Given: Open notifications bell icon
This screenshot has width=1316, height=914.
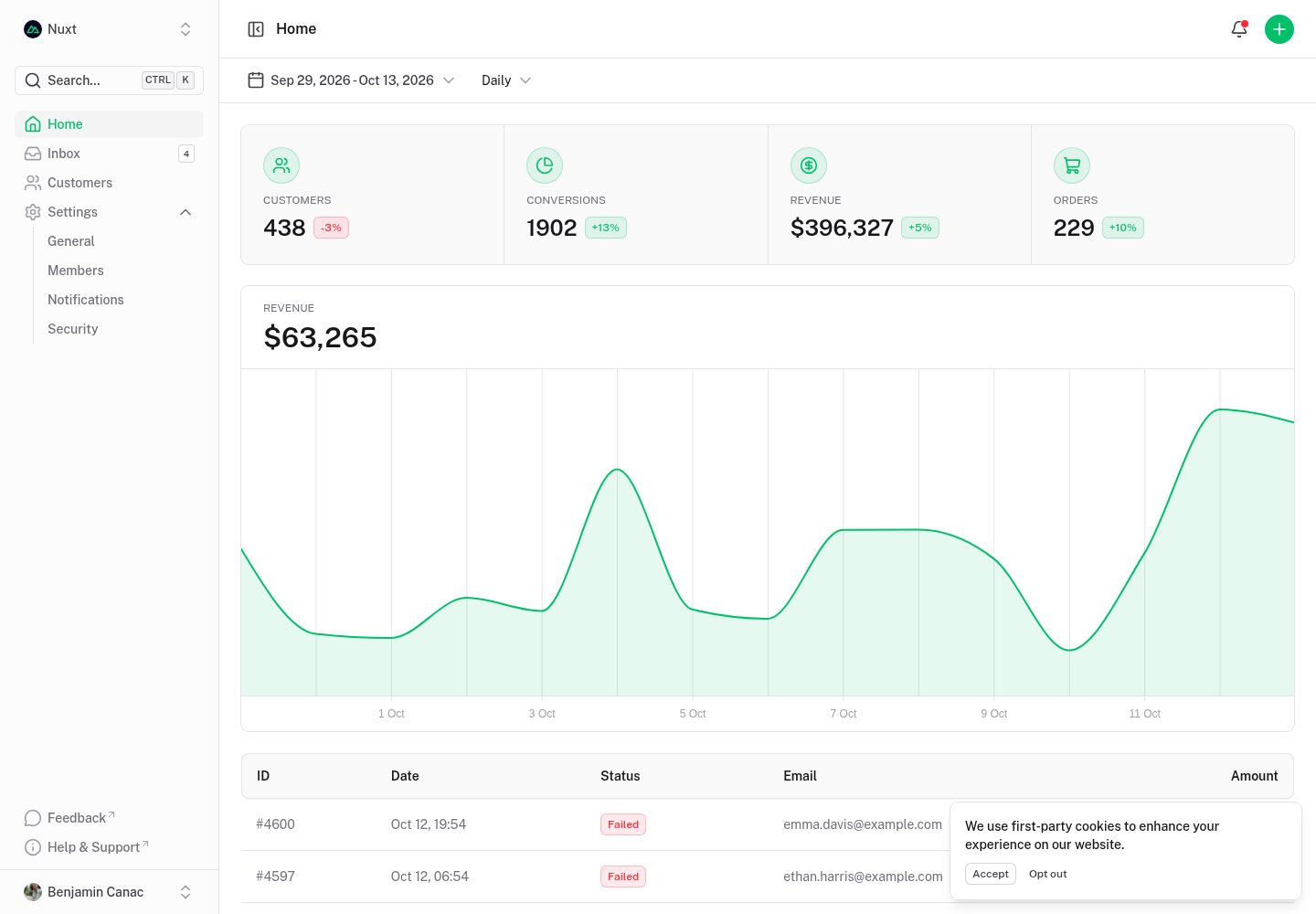Looking at the screenshot, I should (x=1239, y=29).
